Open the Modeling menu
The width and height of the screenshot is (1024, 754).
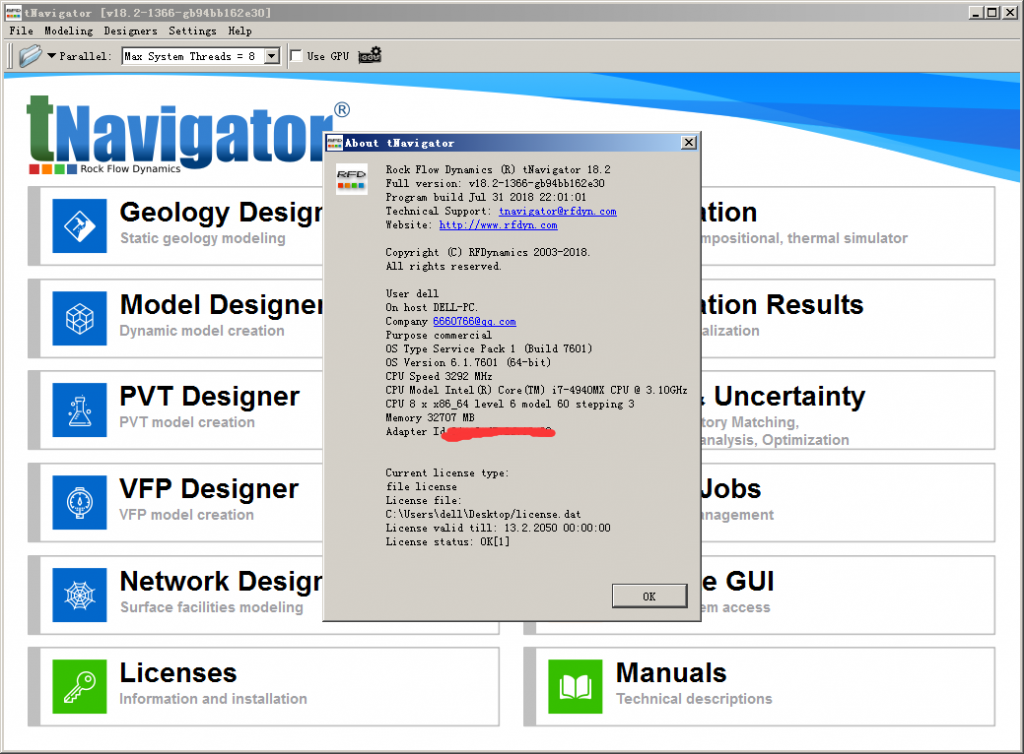click(69, 31)
